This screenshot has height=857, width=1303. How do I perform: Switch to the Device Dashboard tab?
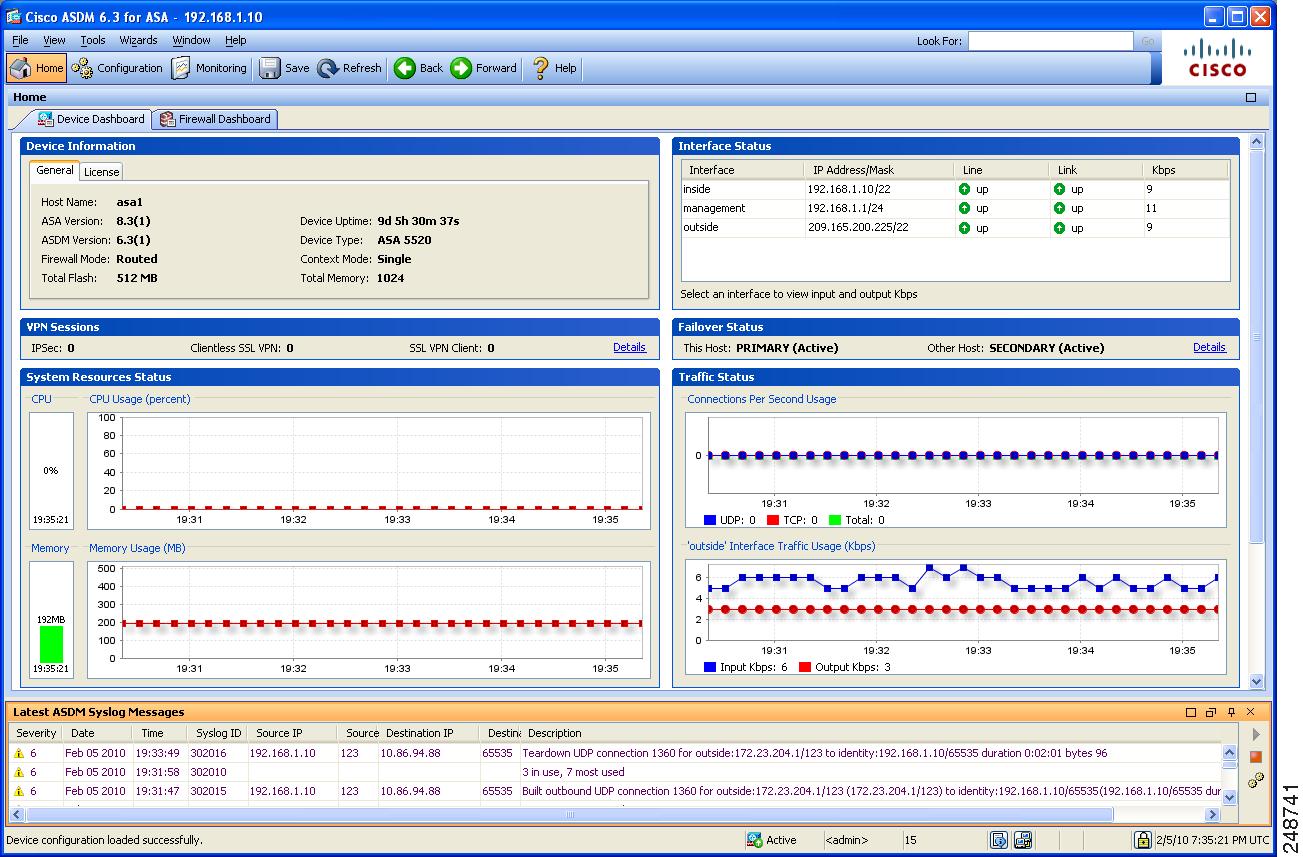point(91,119)
